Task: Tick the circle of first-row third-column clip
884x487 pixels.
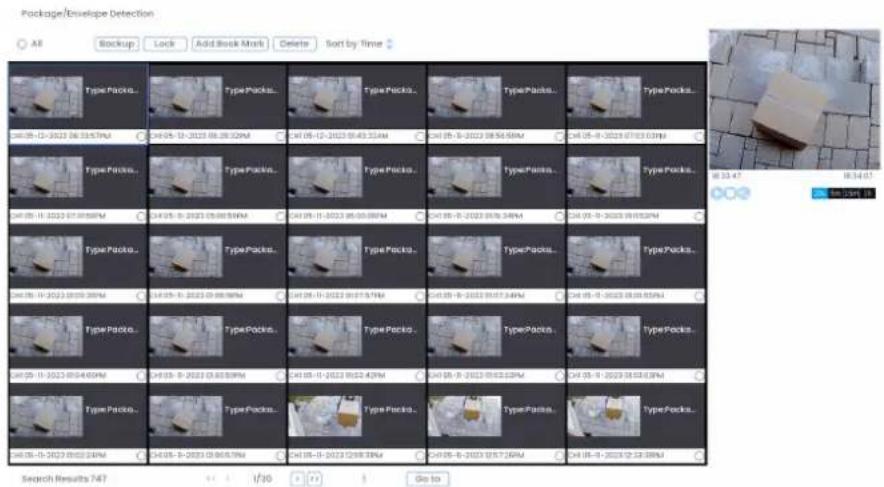Action: 420,136
